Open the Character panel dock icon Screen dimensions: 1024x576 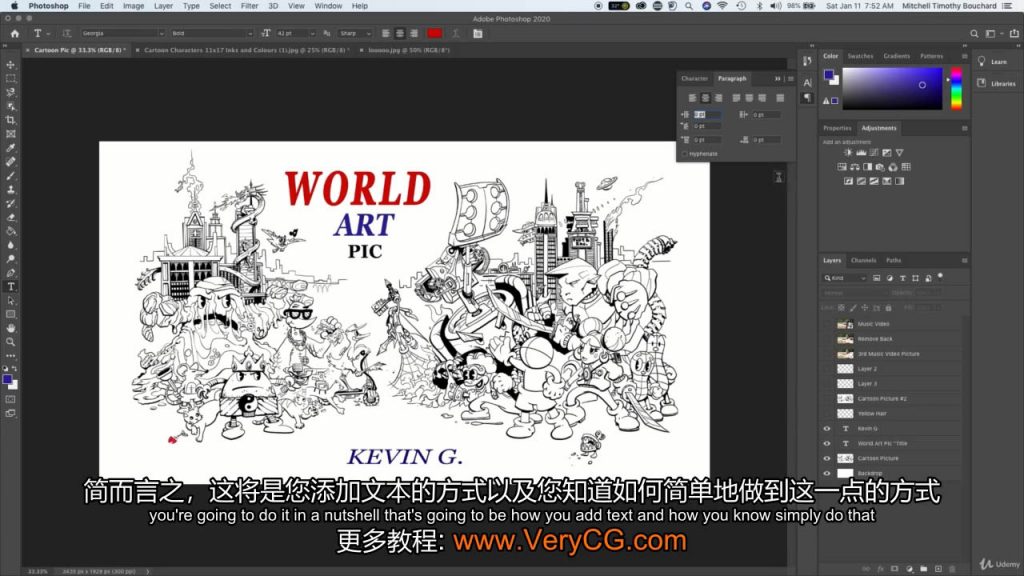click(x=807, y=82)
